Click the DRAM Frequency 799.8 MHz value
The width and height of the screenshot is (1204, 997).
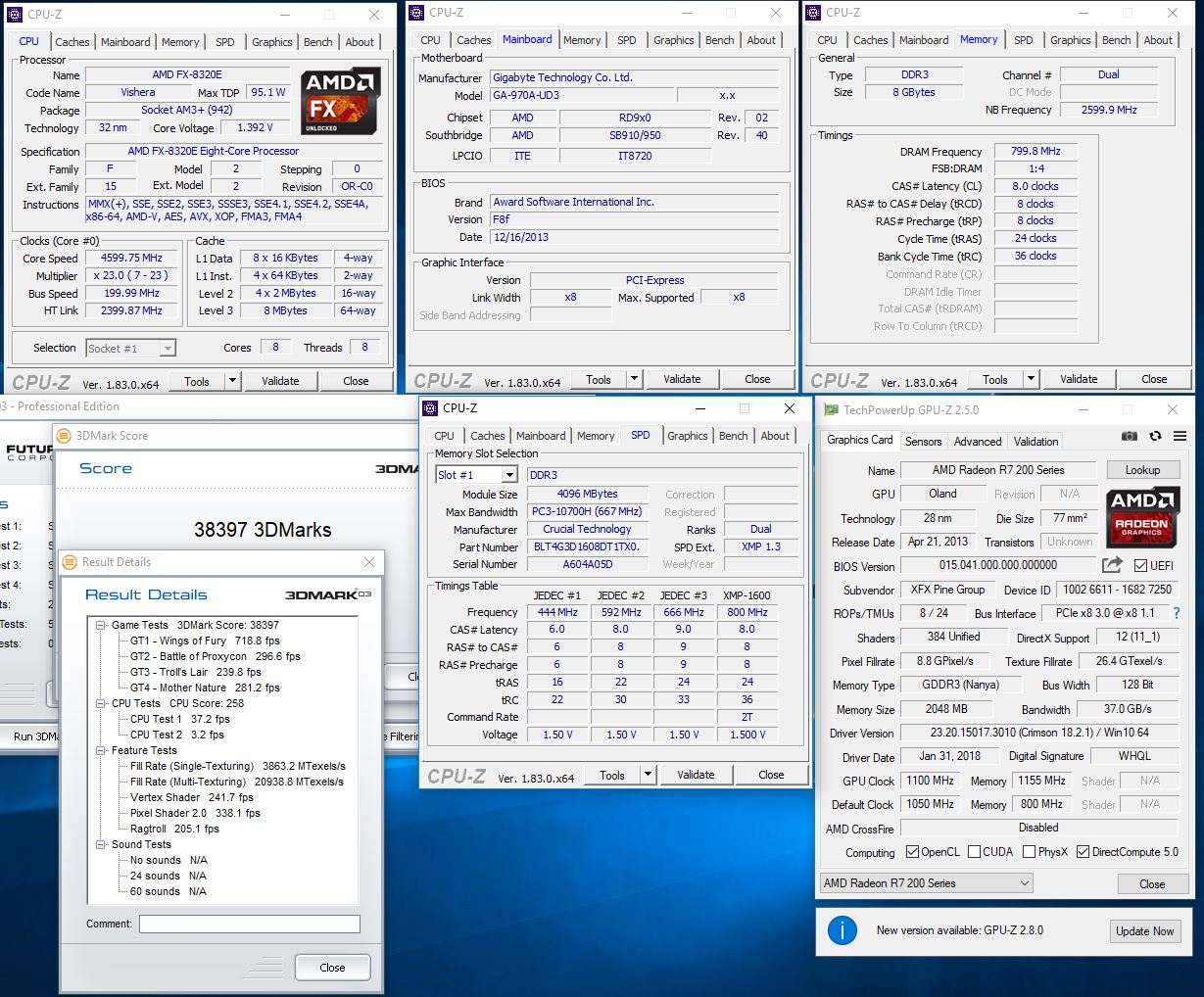[x=1036, y=152]
